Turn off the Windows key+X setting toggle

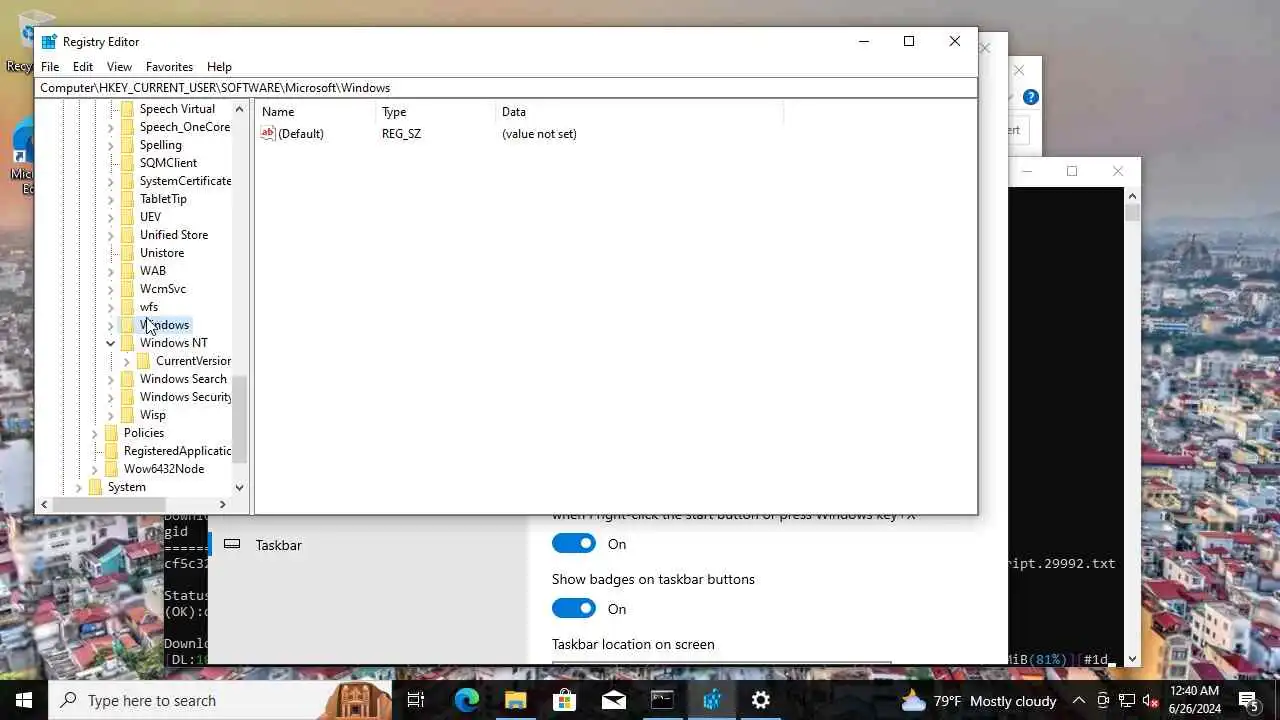tap(574, 544)
